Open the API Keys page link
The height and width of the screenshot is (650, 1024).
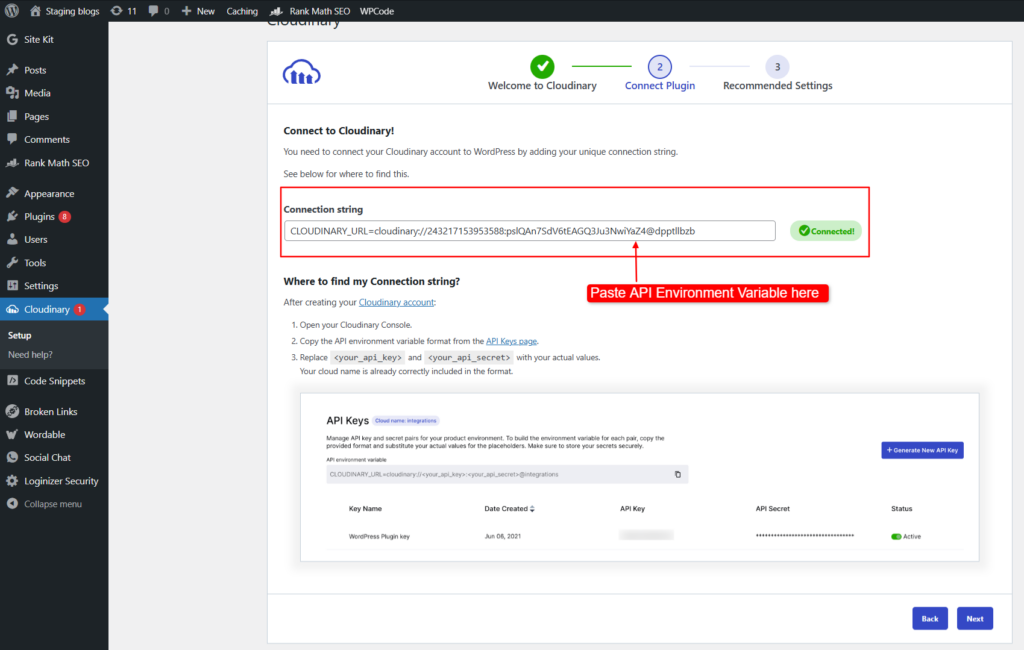[511, 341]
